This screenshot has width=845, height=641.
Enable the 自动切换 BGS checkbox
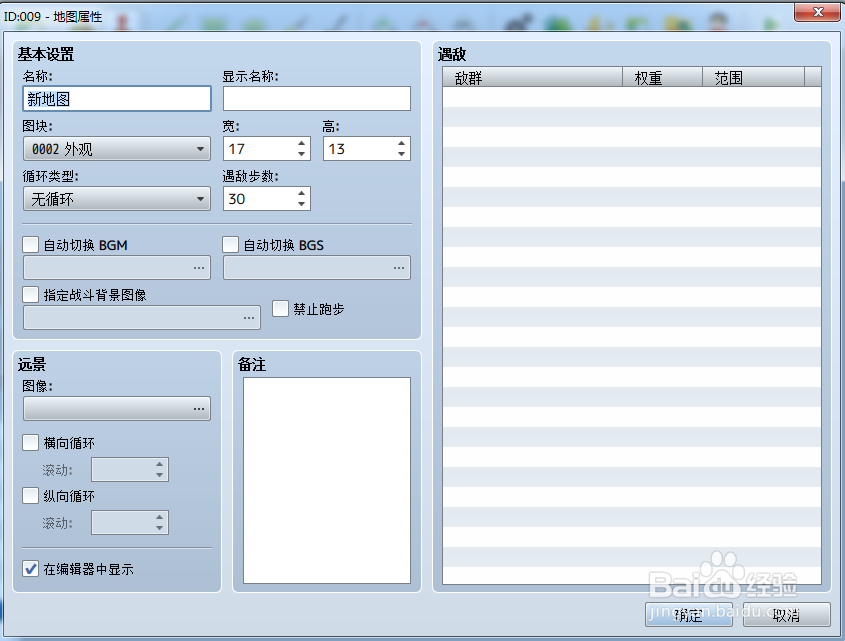coord(230,244)
